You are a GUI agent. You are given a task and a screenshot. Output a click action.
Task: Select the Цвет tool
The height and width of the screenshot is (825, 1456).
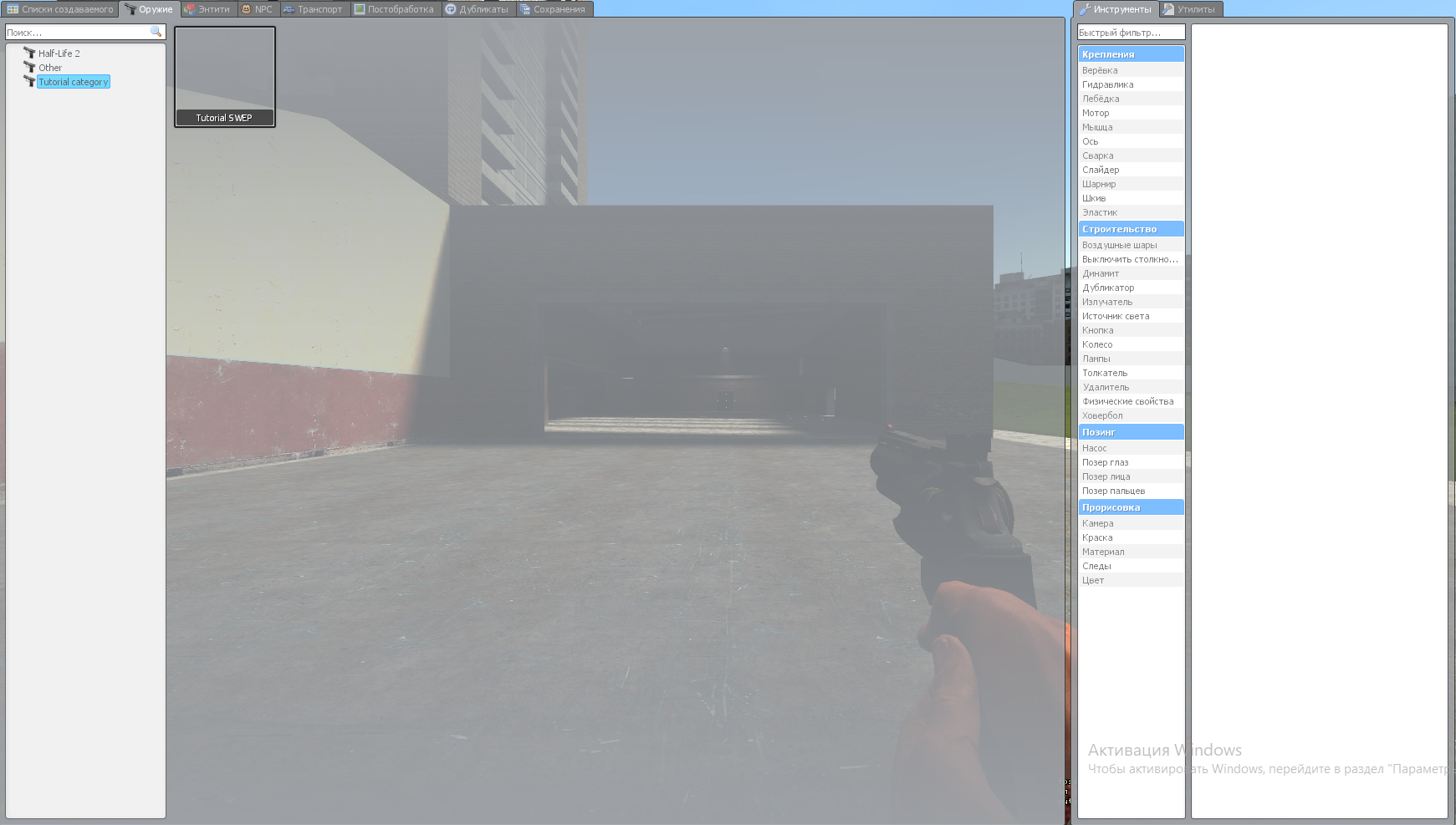(x=1131, y=580)
